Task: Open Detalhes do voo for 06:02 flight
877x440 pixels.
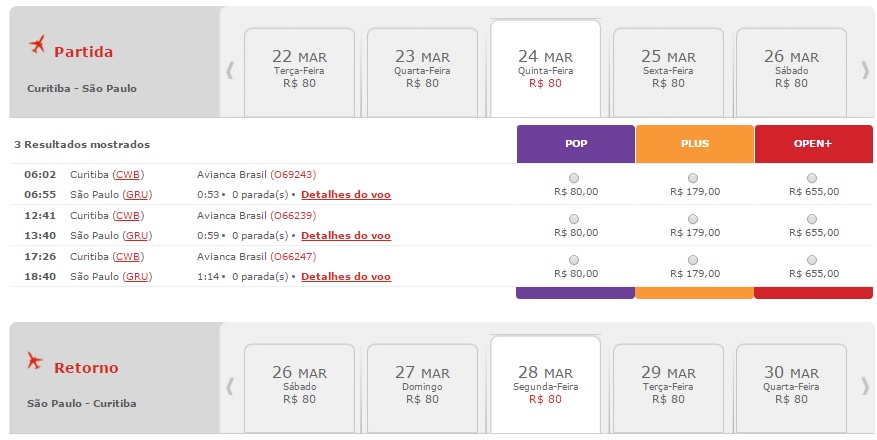Action: click(x=346, y=194)
